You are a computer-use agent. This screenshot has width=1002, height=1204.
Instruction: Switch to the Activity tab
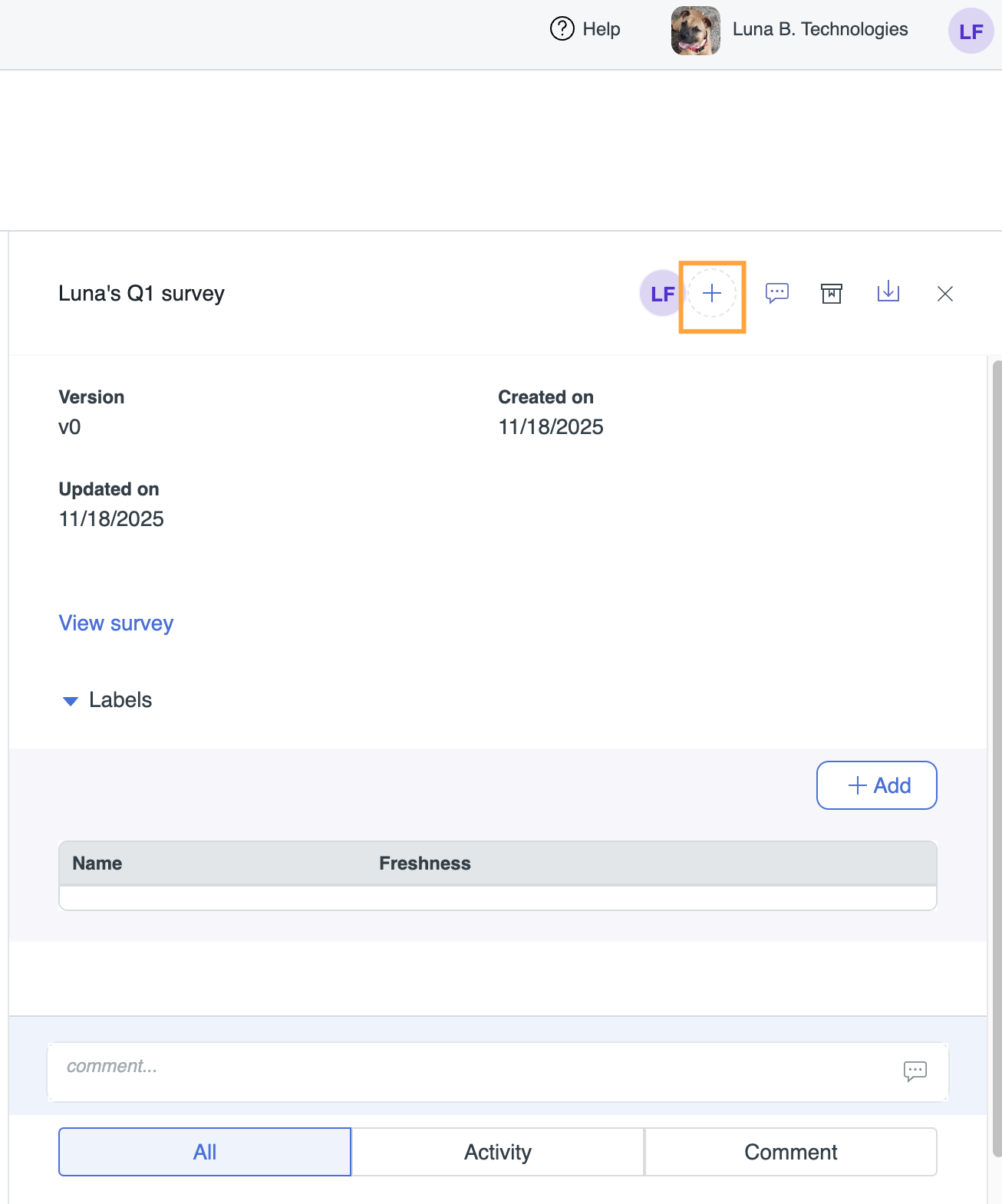(x=498, y=1152)
